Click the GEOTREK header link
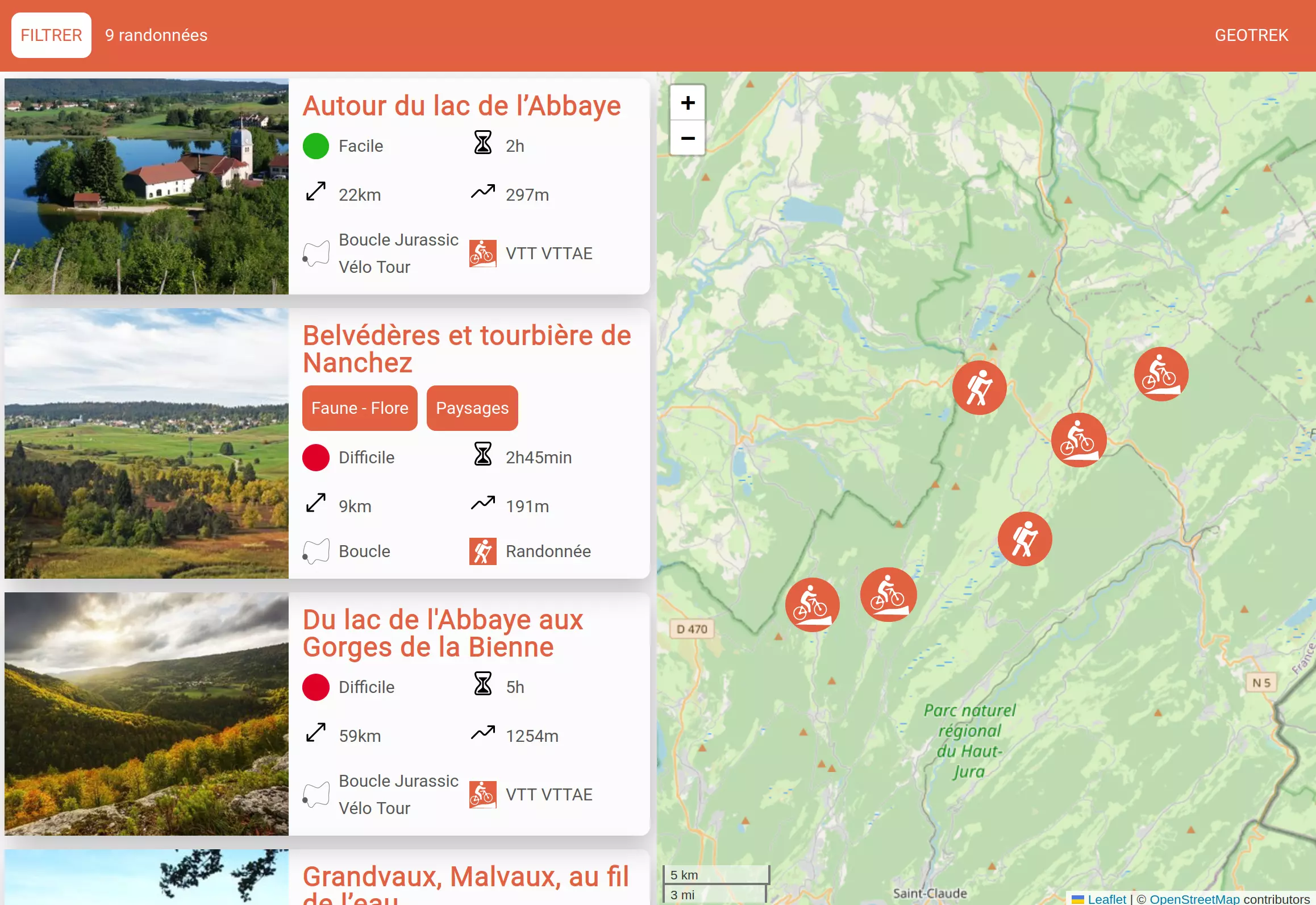1316x905 pixels. pyautogui.click(x=1251, y=35)
